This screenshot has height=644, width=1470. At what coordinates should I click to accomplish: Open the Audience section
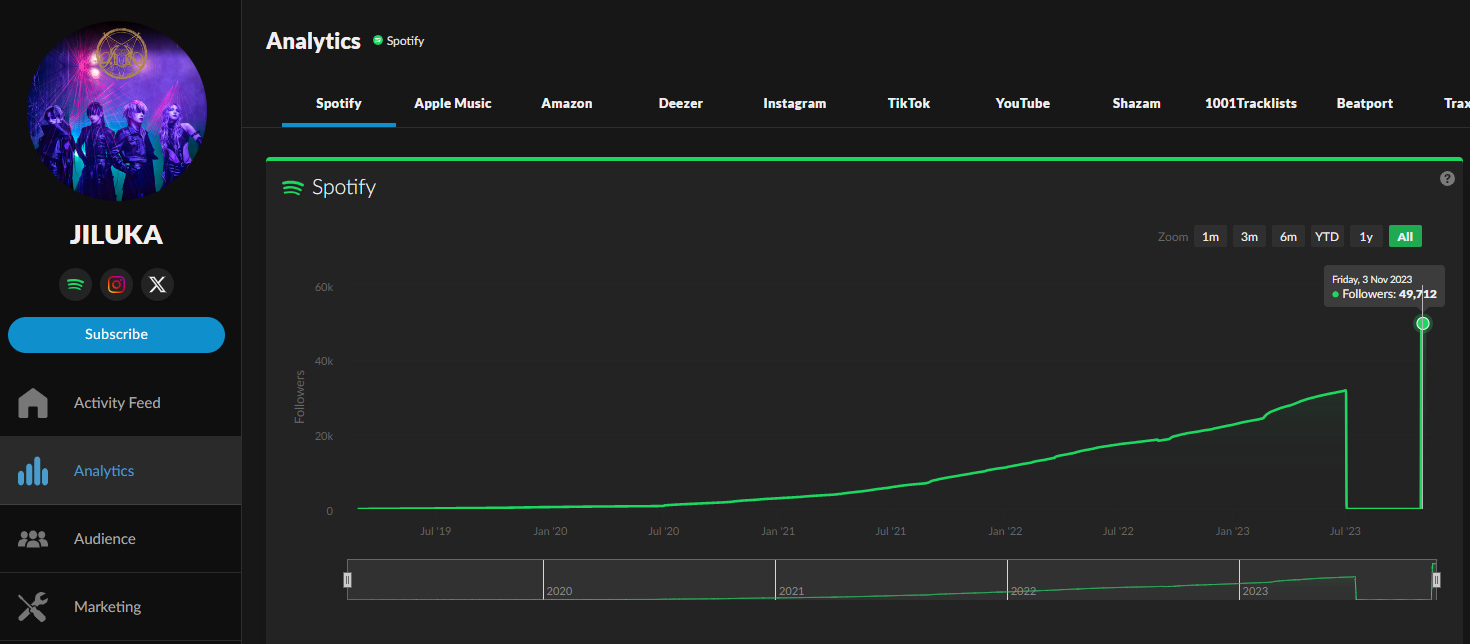[x=104, y=539]
